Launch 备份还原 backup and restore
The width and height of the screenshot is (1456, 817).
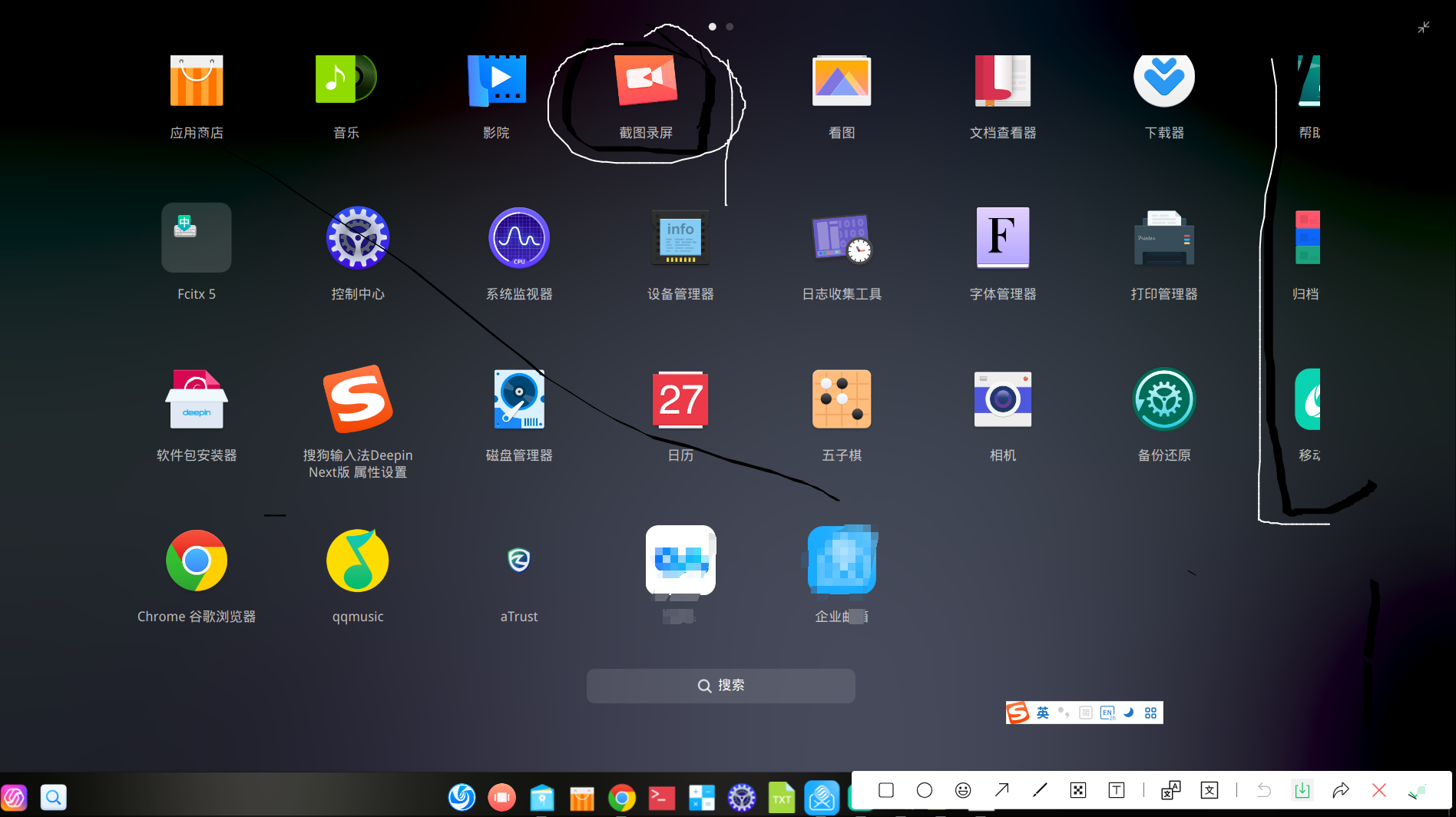(1164, 399)
